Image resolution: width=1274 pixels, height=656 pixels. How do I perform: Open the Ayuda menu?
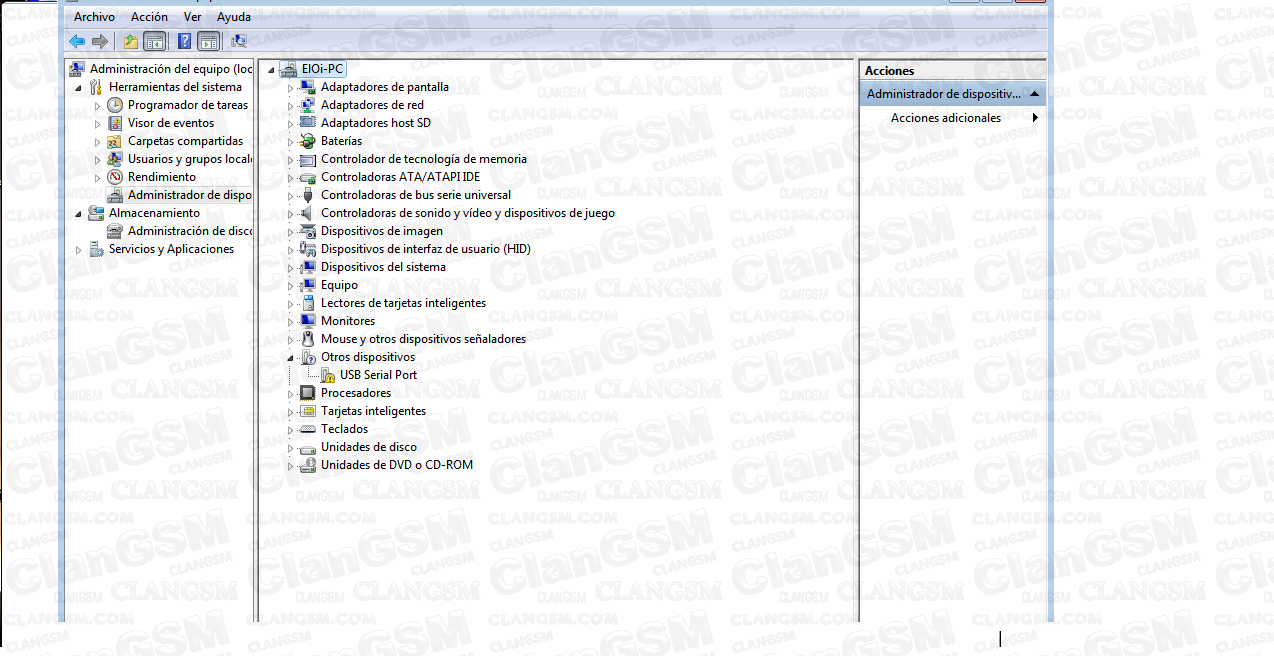[234, 17]
